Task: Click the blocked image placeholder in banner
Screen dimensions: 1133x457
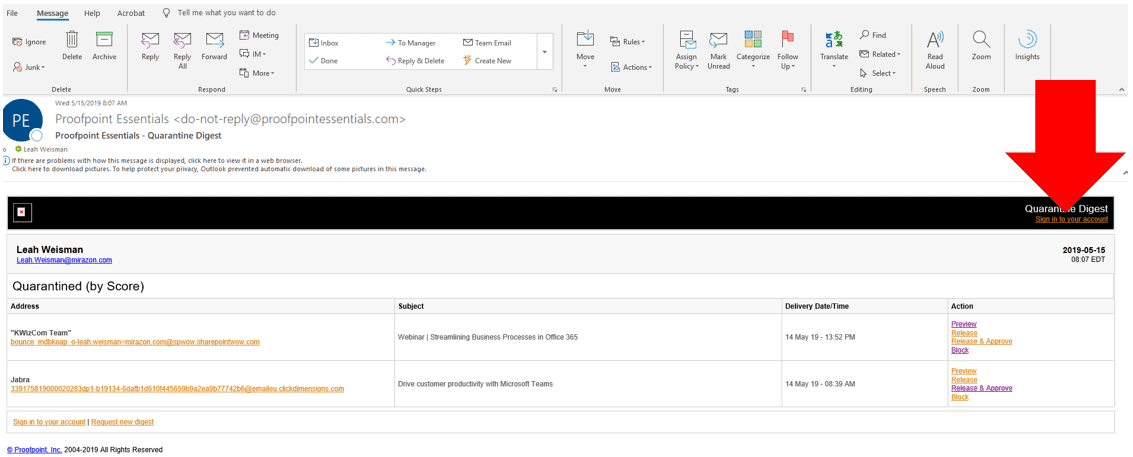Action: click(x=22, y=212)
